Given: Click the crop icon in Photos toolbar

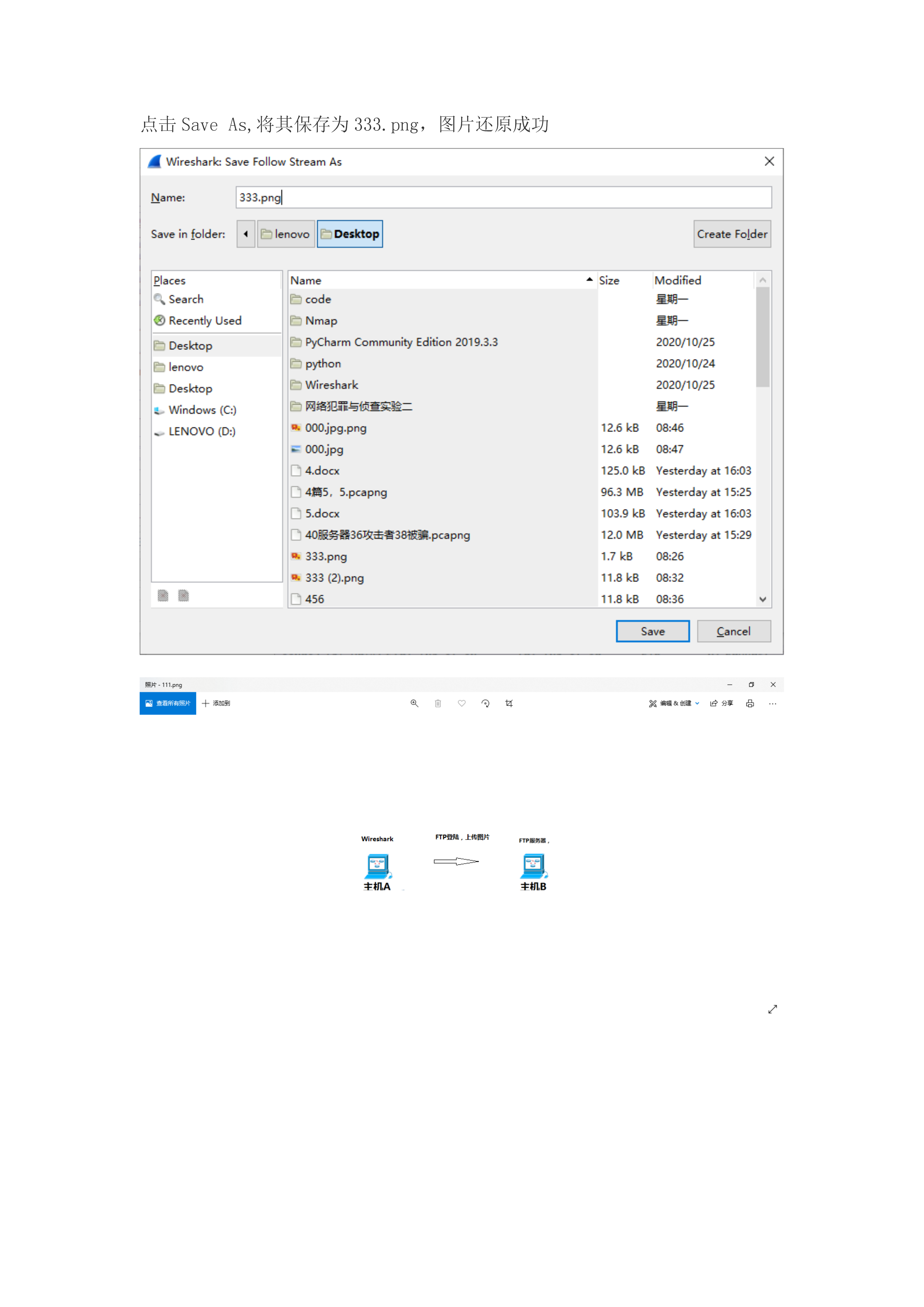Looking at the screenshot, I should tap(509, 704).
